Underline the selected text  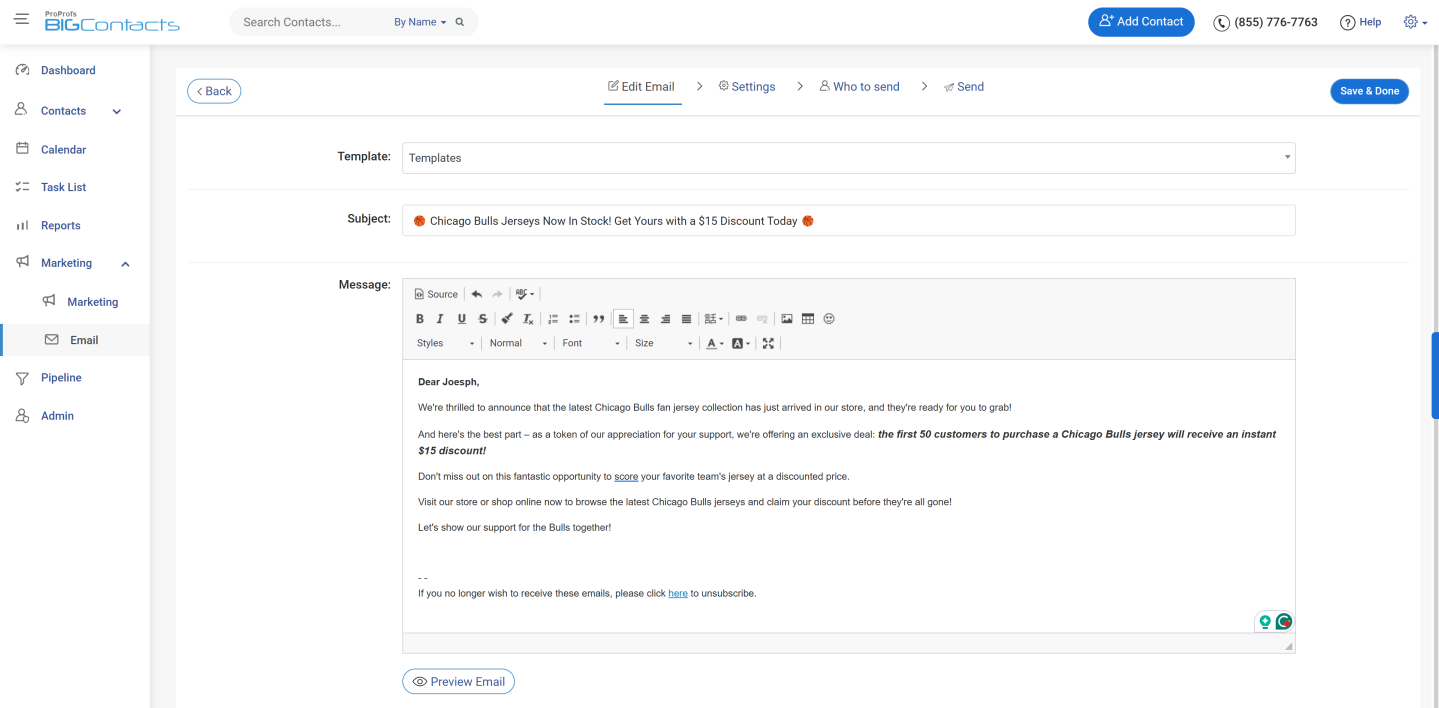(x=461, y=319)
